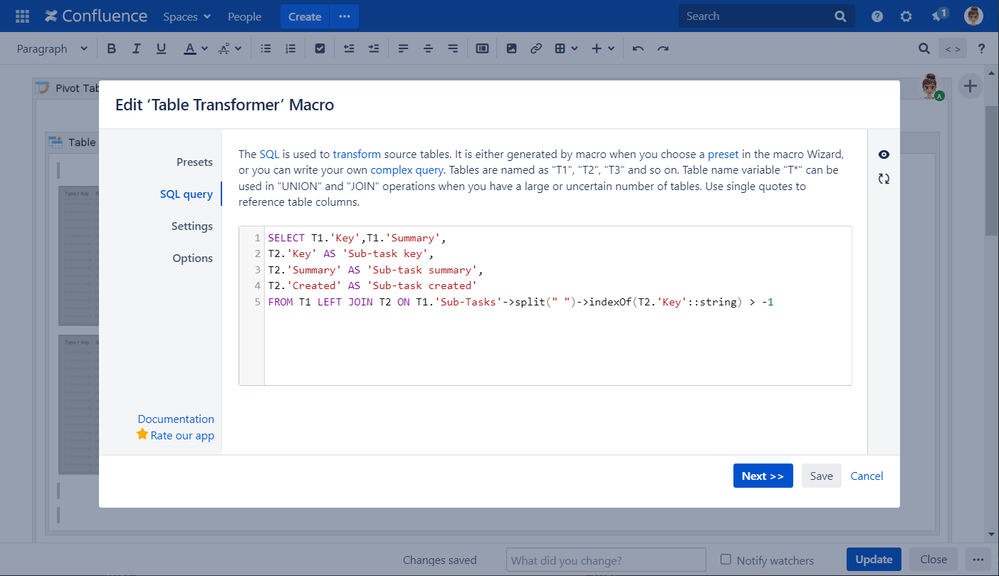Enable the Notify watchers checkbox
The width and height of the screenshot is (999, 576).
point(726,560)
